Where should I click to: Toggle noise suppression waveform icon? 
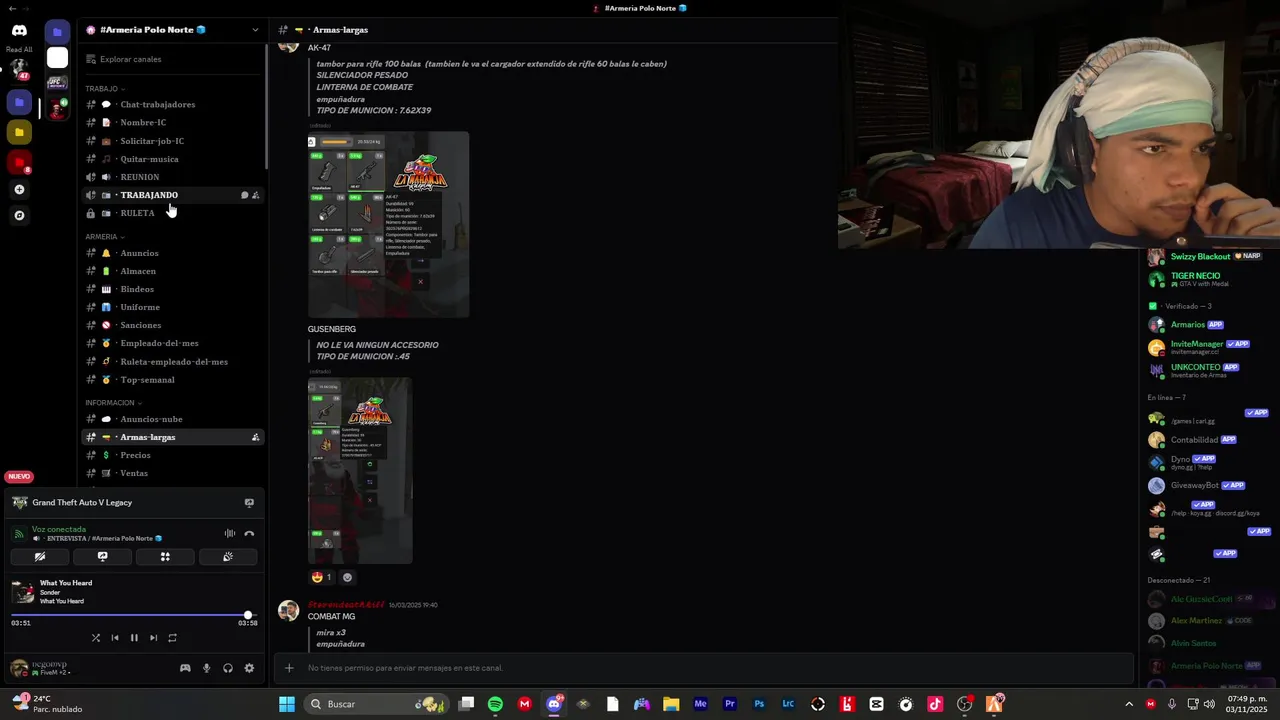tap(230, 534)
